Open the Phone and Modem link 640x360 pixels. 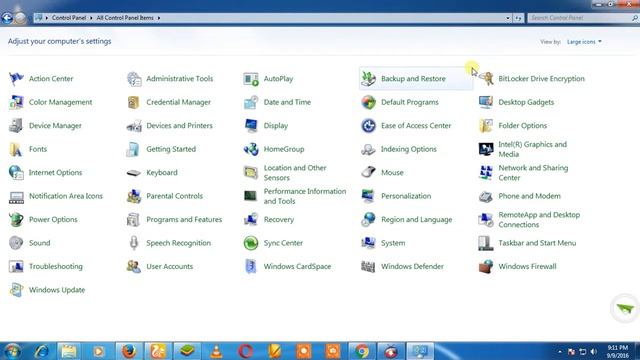point(529,196)
